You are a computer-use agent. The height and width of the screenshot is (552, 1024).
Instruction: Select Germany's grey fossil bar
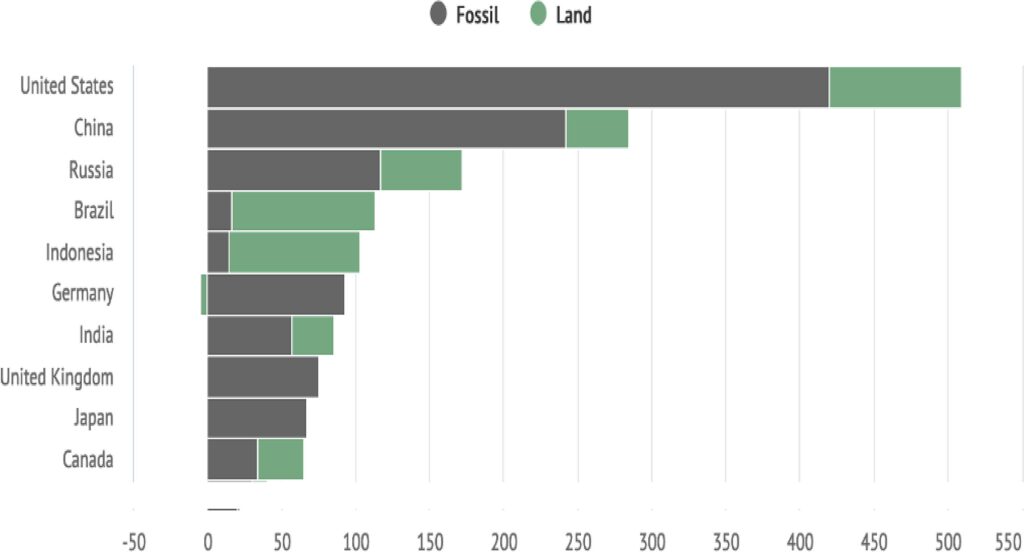(275, 294)
